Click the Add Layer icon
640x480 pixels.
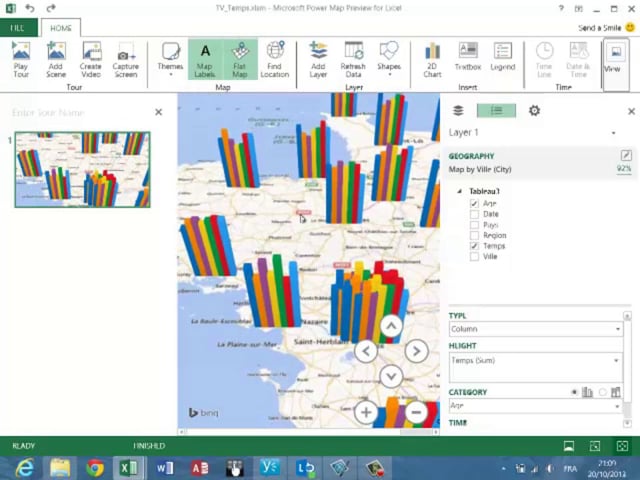pyautogui.click(x=318, y=60)
